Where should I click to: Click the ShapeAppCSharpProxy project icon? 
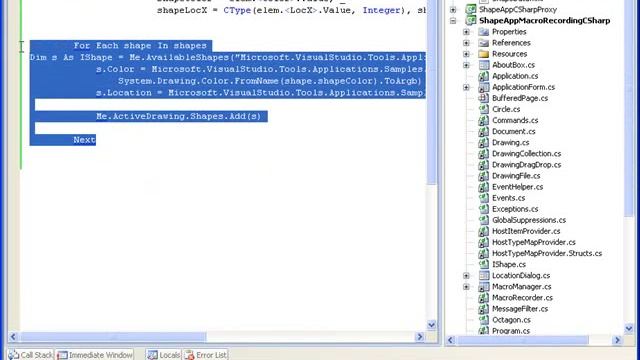click(x=471, y=9)
